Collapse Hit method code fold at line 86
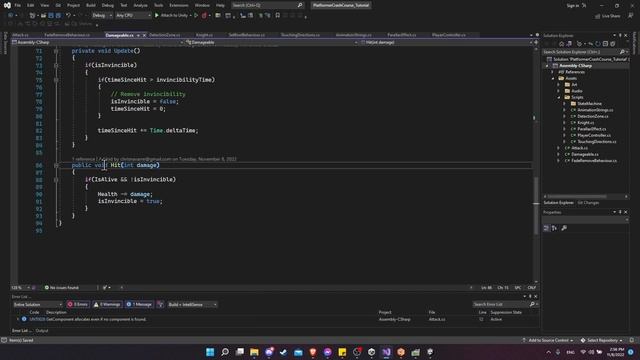 pyautogui.click(x=56, y=165)
